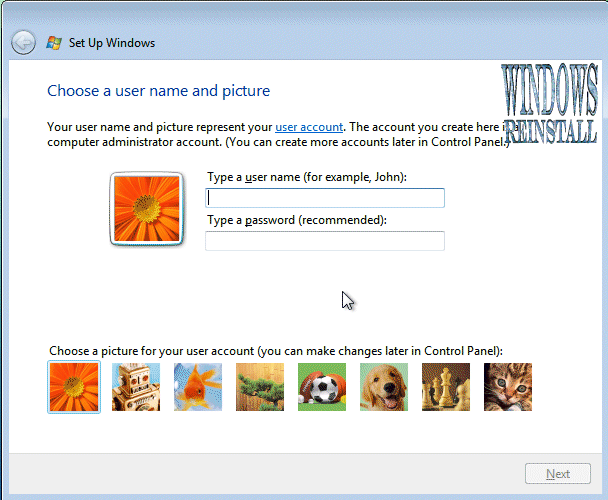Choose the toy robot account picture
The width and height of the screenshot is (608, 500).
(x=136, y=387)
